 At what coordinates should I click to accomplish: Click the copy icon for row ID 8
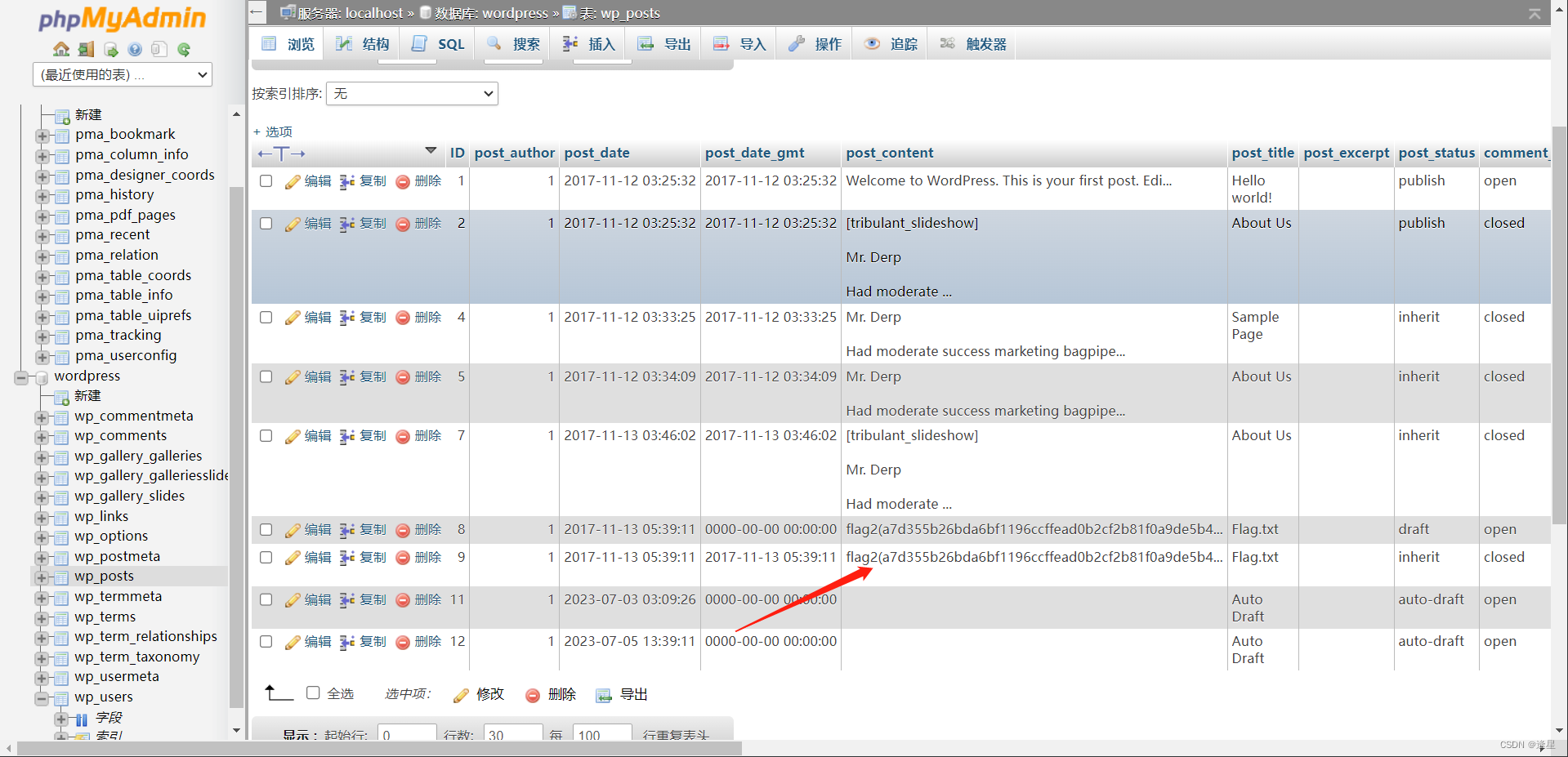[347, 530]
